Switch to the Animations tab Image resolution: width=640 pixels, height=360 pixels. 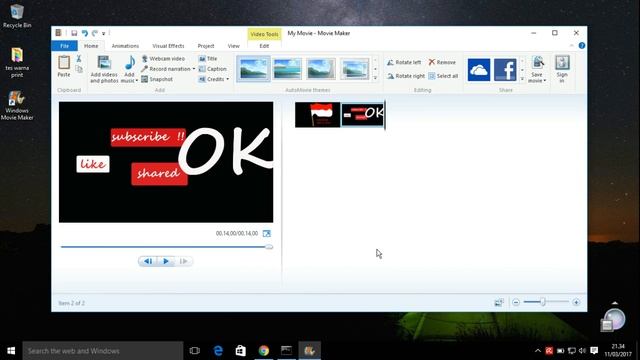[x=125, y=46]
